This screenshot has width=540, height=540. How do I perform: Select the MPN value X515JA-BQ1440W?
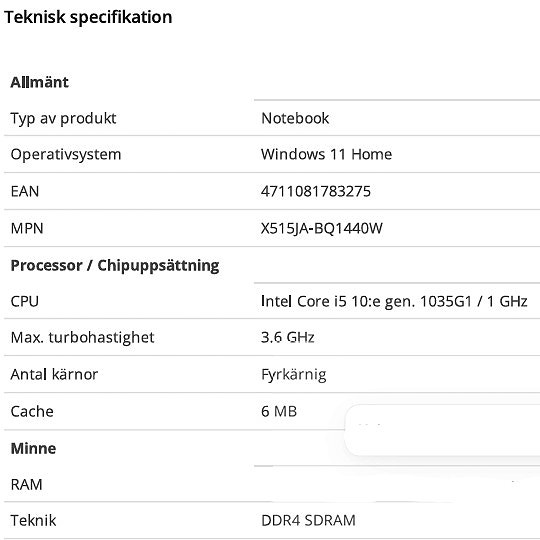(x=322, y=228)
